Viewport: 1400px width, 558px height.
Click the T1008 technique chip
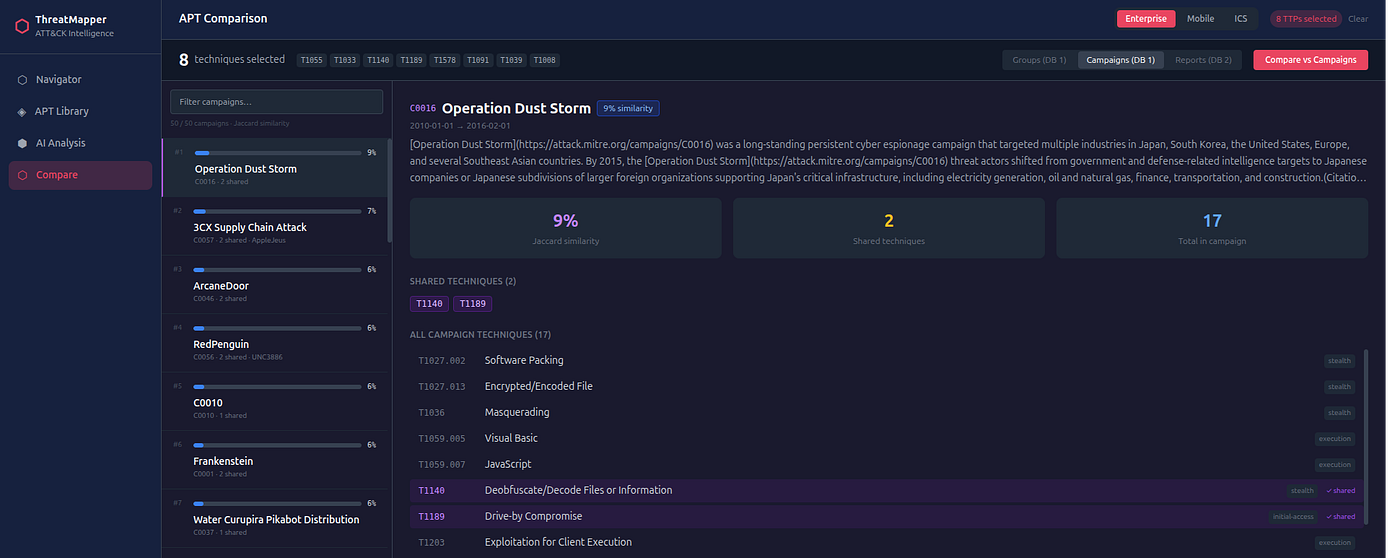[x=544, y=60]
